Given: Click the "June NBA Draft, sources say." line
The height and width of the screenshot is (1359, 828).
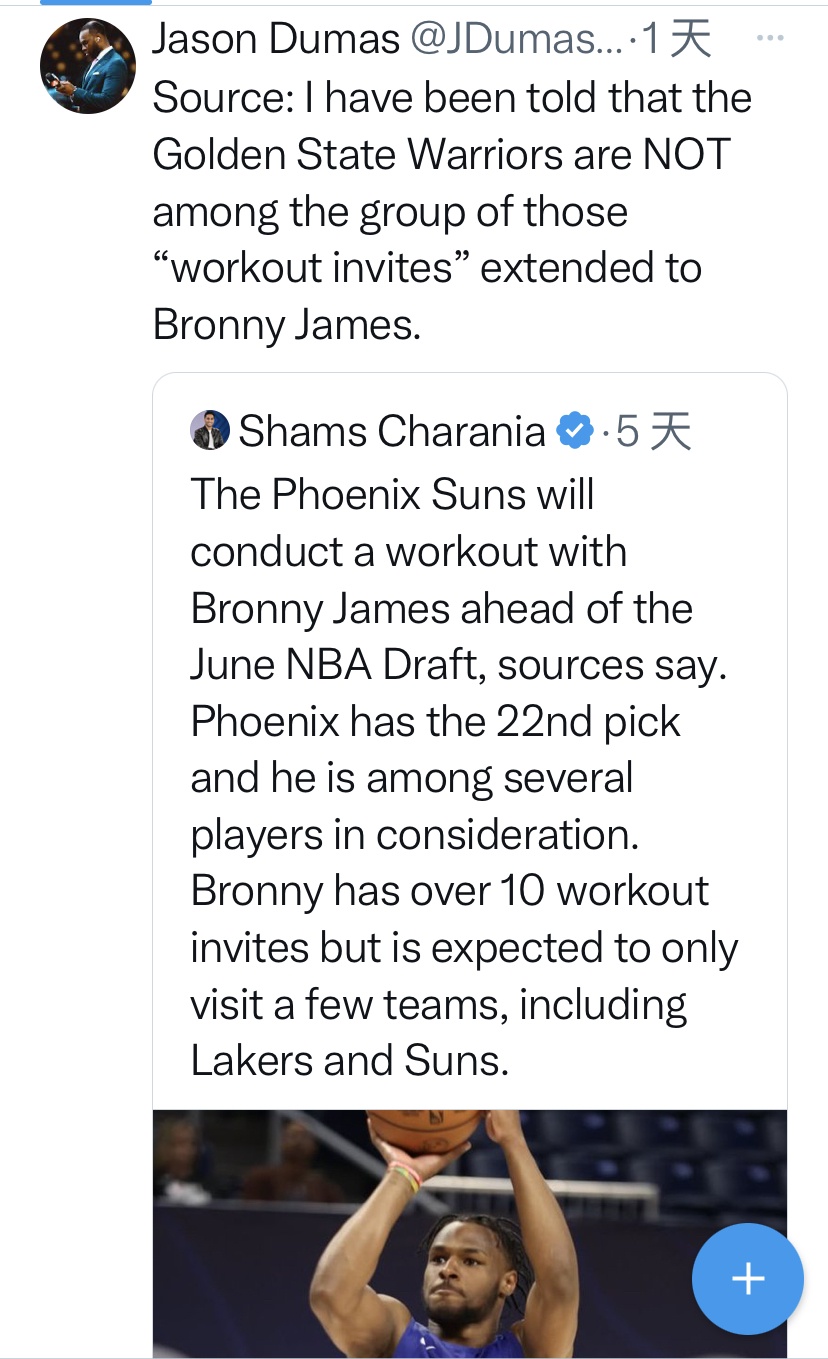Looking at the screenshot, I should tap(458, 665).
